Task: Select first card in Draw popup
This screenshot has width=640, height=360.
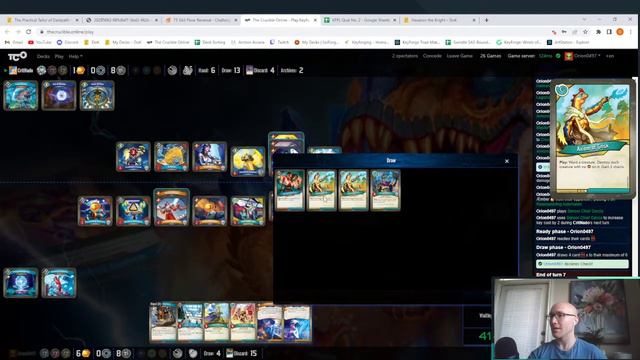Action: pyautogui.click(x=290, y=190)
